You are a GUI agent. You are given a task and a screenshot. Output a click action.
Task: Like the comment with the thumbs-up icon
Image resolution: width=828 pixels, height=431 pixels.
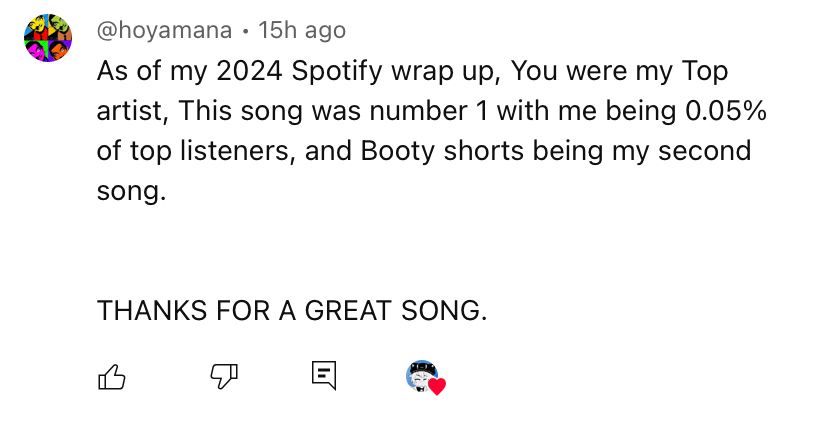click(x=112, y=377)
